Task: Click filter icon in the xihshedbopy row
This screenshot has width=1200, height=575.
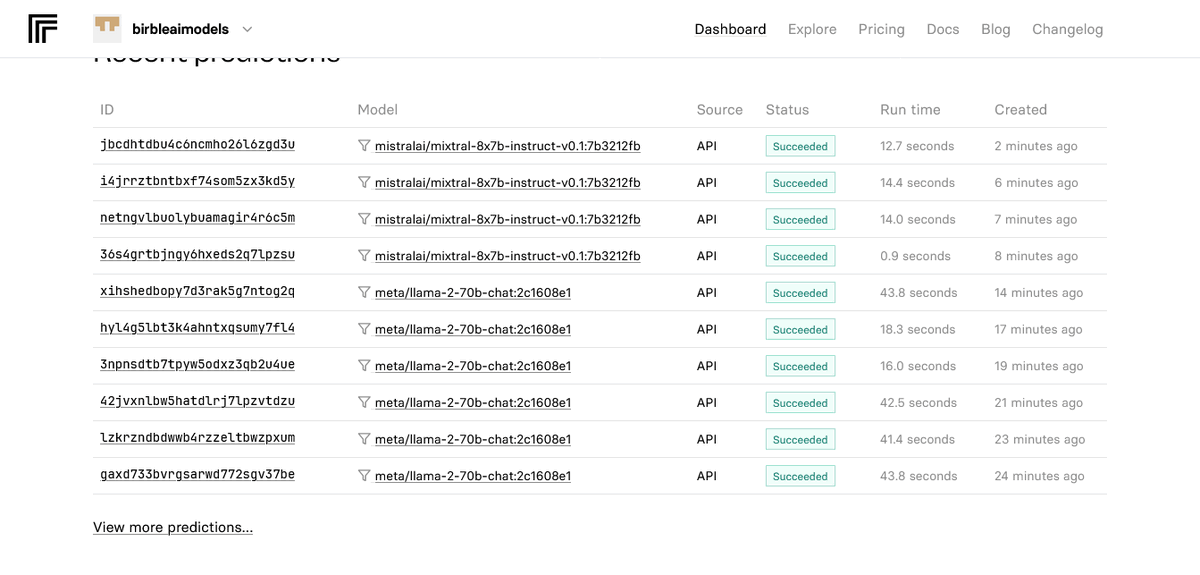Action: pos(364,292)
